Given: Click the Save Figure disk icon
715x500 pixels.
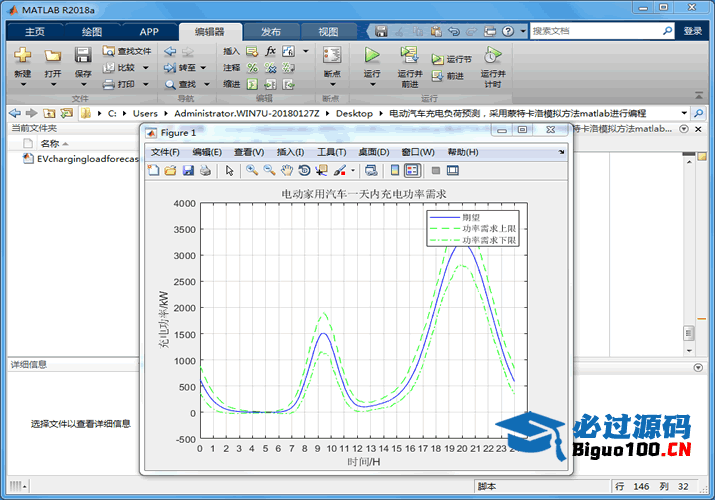Looking at the screenshot, I should [188, 170].
